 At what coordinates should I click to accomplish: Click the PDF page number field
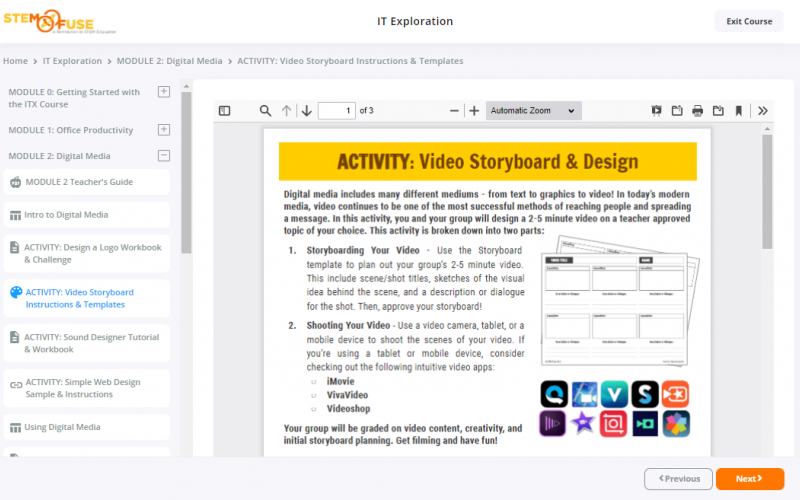point(336,111)
